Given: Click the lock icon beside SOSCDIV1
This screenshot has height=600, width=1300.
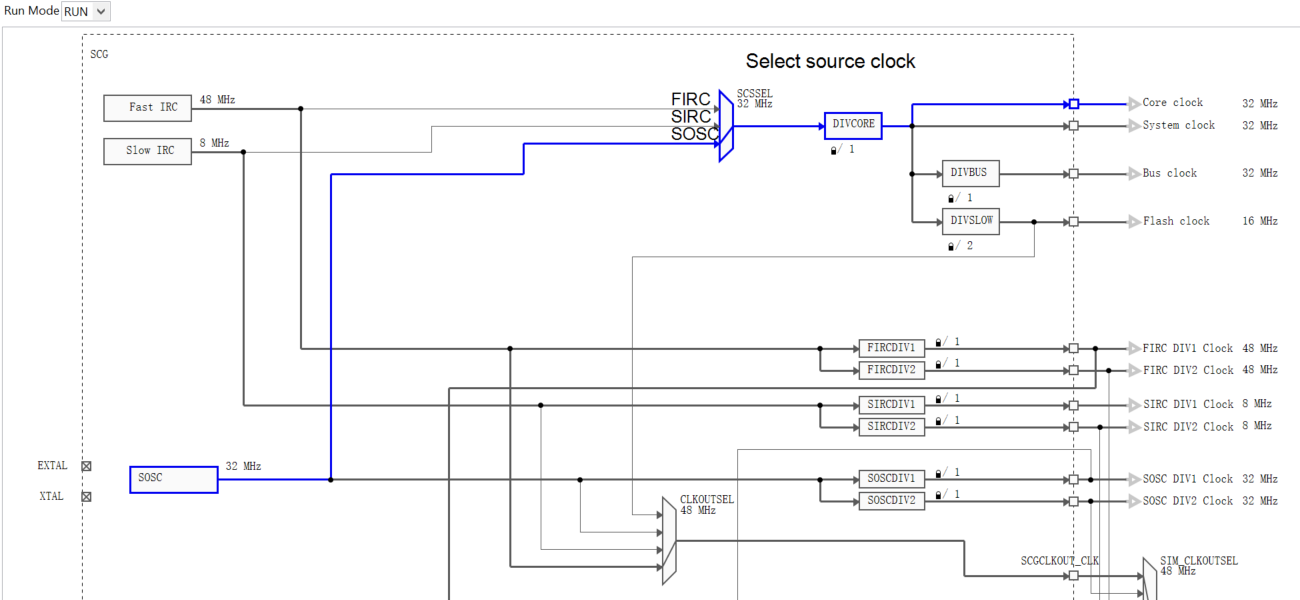Looking at the screenshot, I should coord(937,471).
